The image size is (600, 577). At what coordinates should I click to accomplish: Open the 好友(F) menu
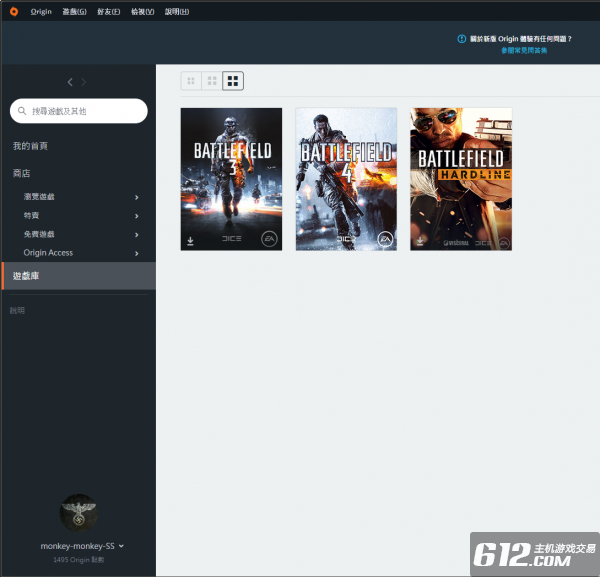(108, 11)
